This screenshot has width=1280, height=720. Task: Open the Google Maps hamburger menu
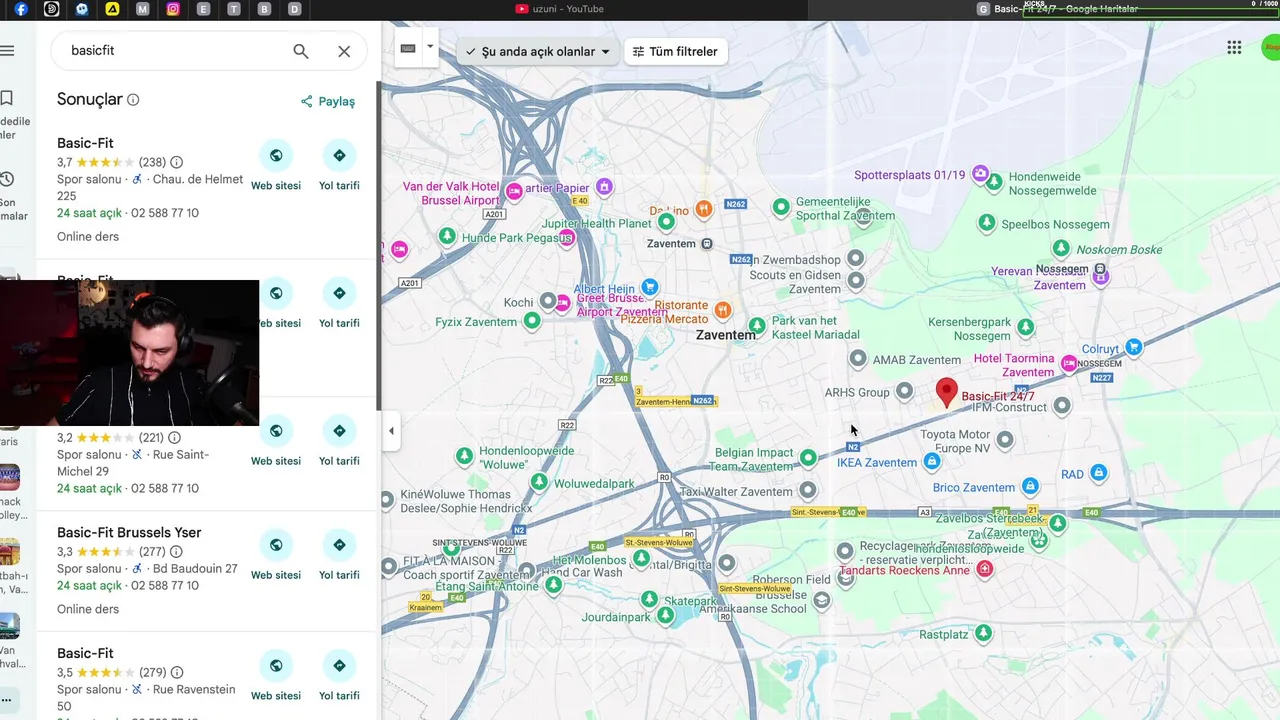pyautogui.click(x=7, y=50)
